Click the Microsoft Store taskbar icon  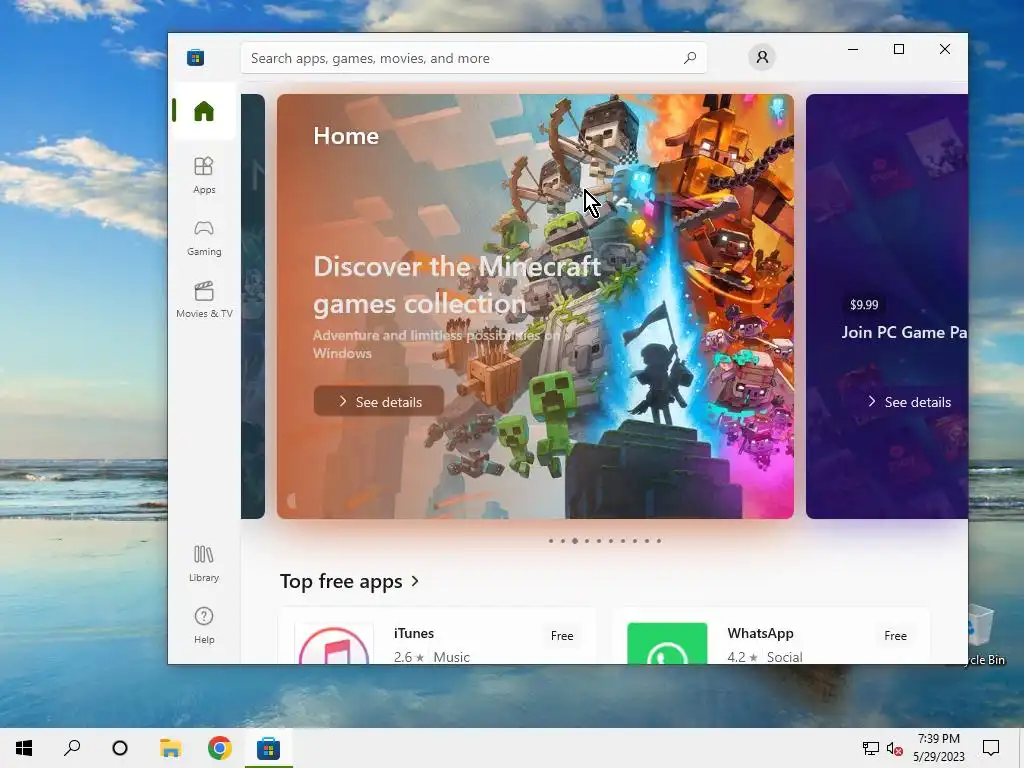click(x=268, y=748)
